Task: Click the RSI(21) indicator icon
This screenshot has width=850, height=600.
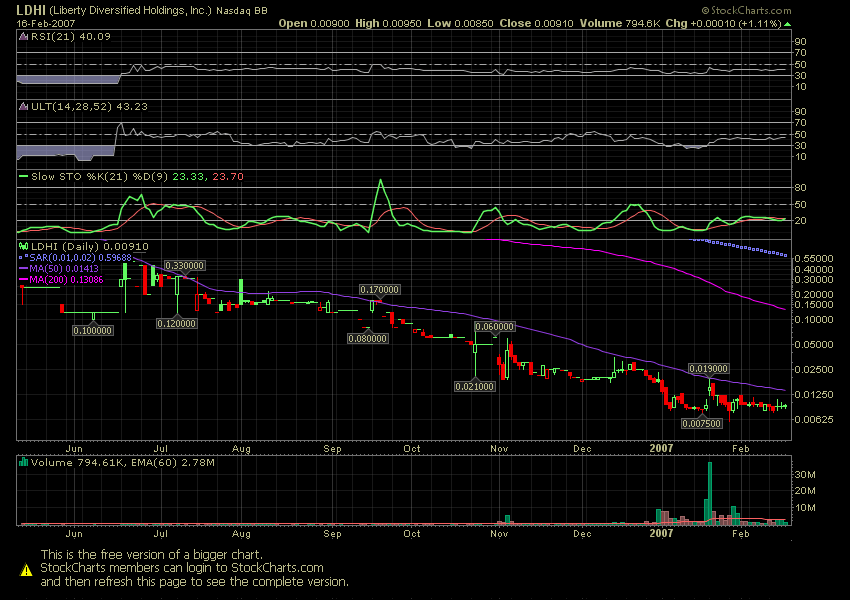Action: click(23, 37)
